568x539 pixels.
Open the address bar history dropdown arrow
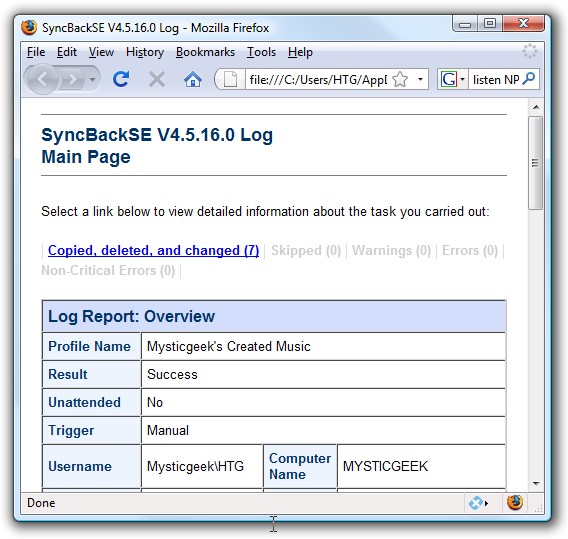420,79
